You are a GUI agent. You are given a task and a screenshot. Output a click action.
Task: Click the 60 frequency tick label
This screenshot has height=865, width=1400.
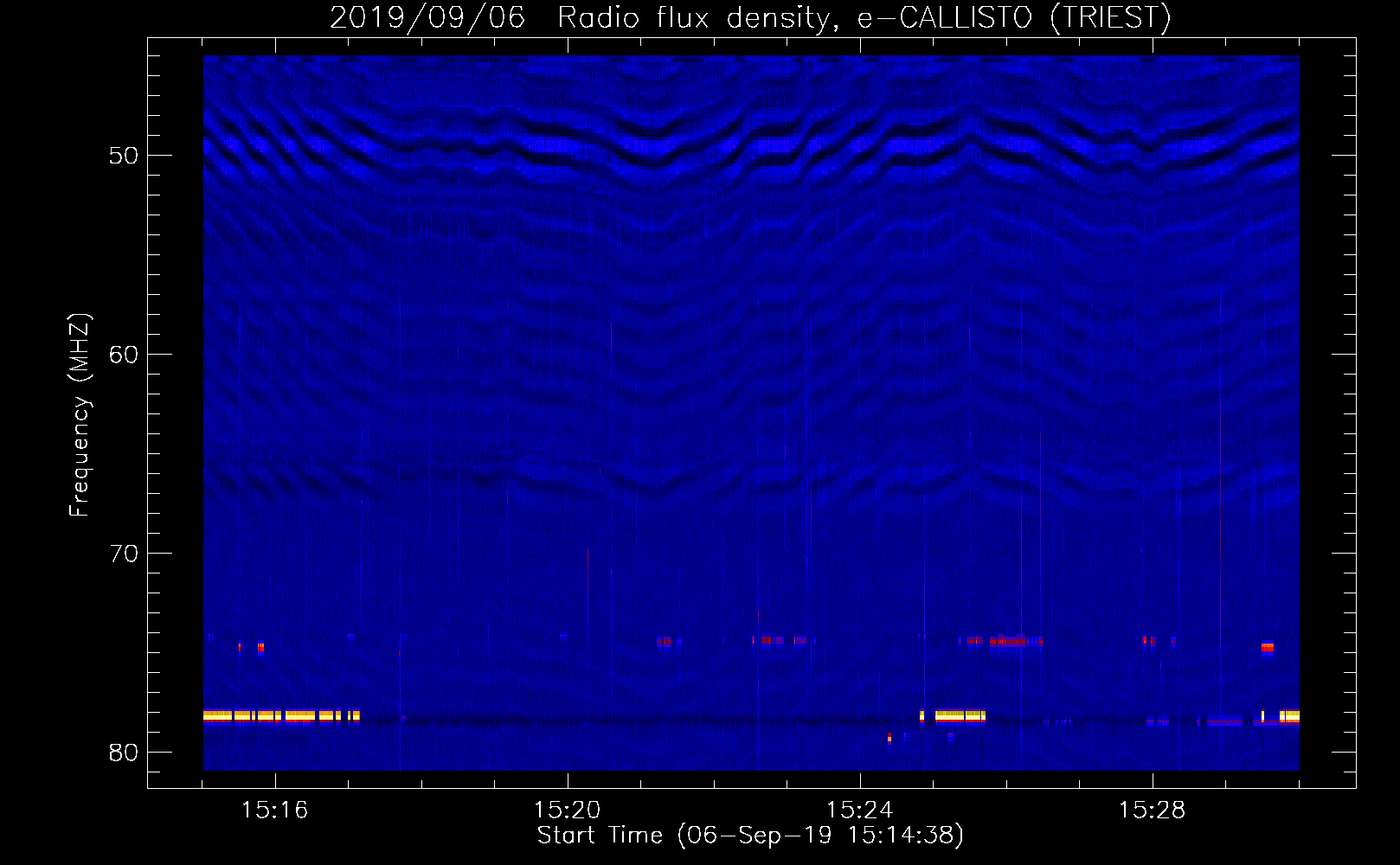(124, 355)
